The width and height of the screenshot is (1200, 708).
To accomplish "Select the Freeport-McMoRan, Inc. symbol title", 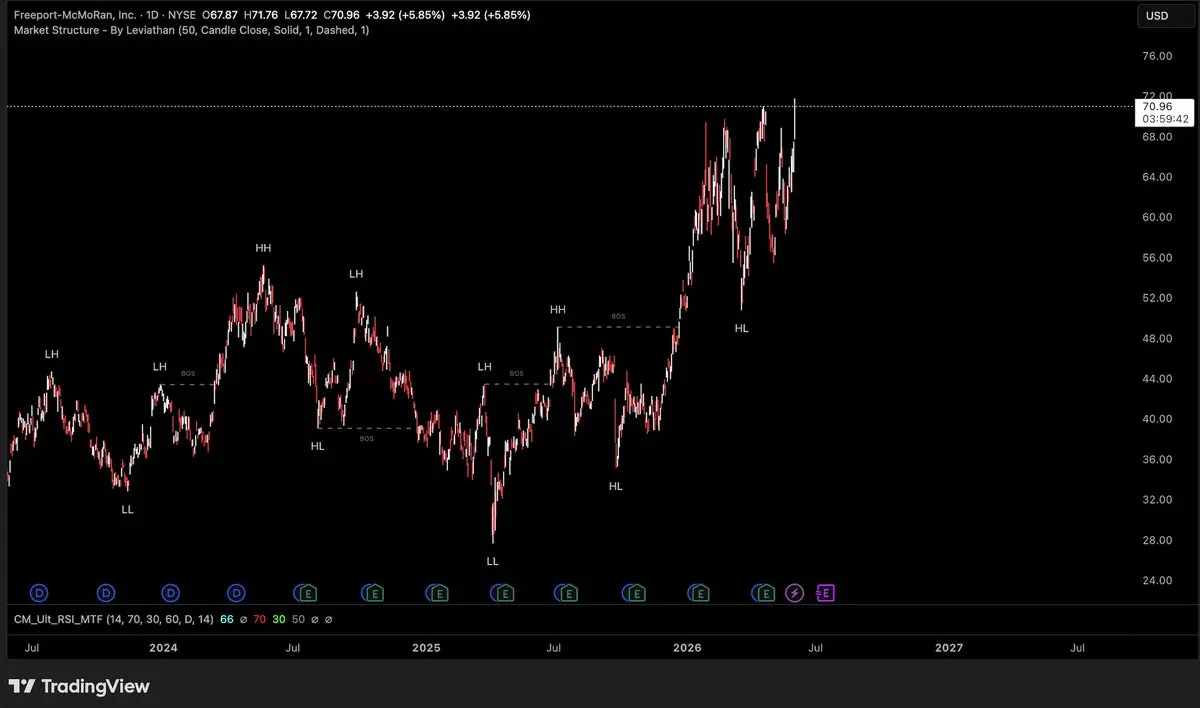I will coord(75,16).
